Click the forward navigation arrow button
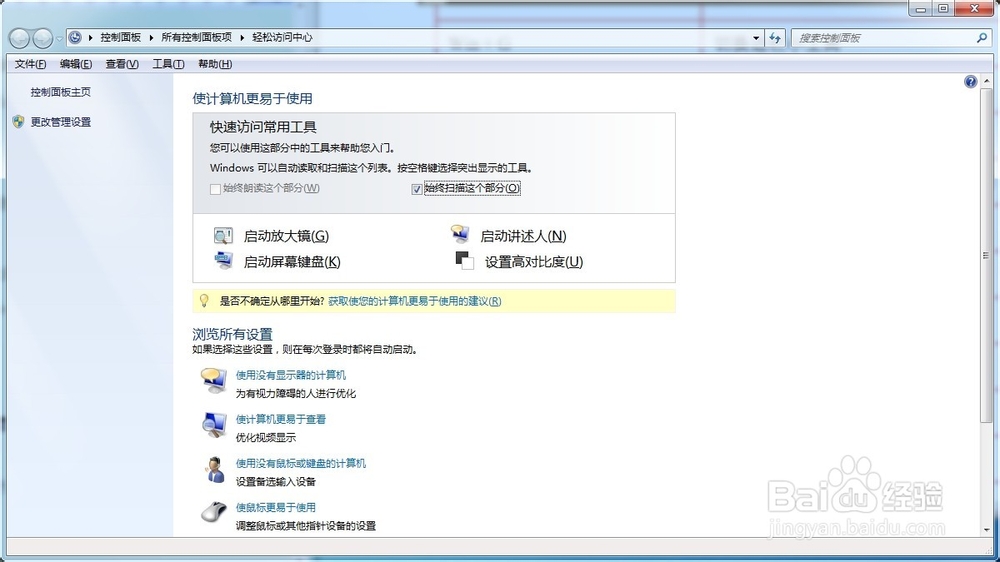 pyautogui.click(x=43, y=38)
